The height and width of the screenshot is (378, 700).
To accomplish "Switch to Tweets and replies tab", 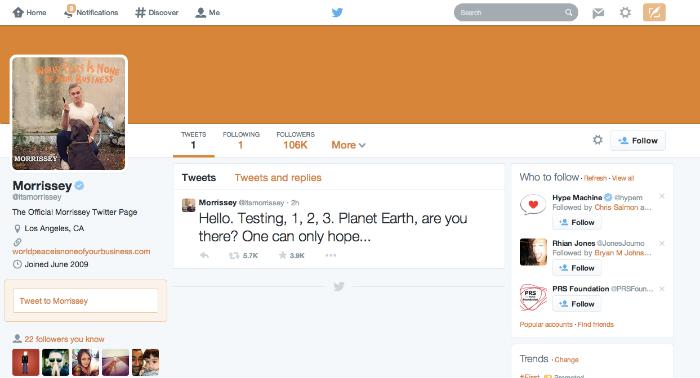I will coord(278,178).
